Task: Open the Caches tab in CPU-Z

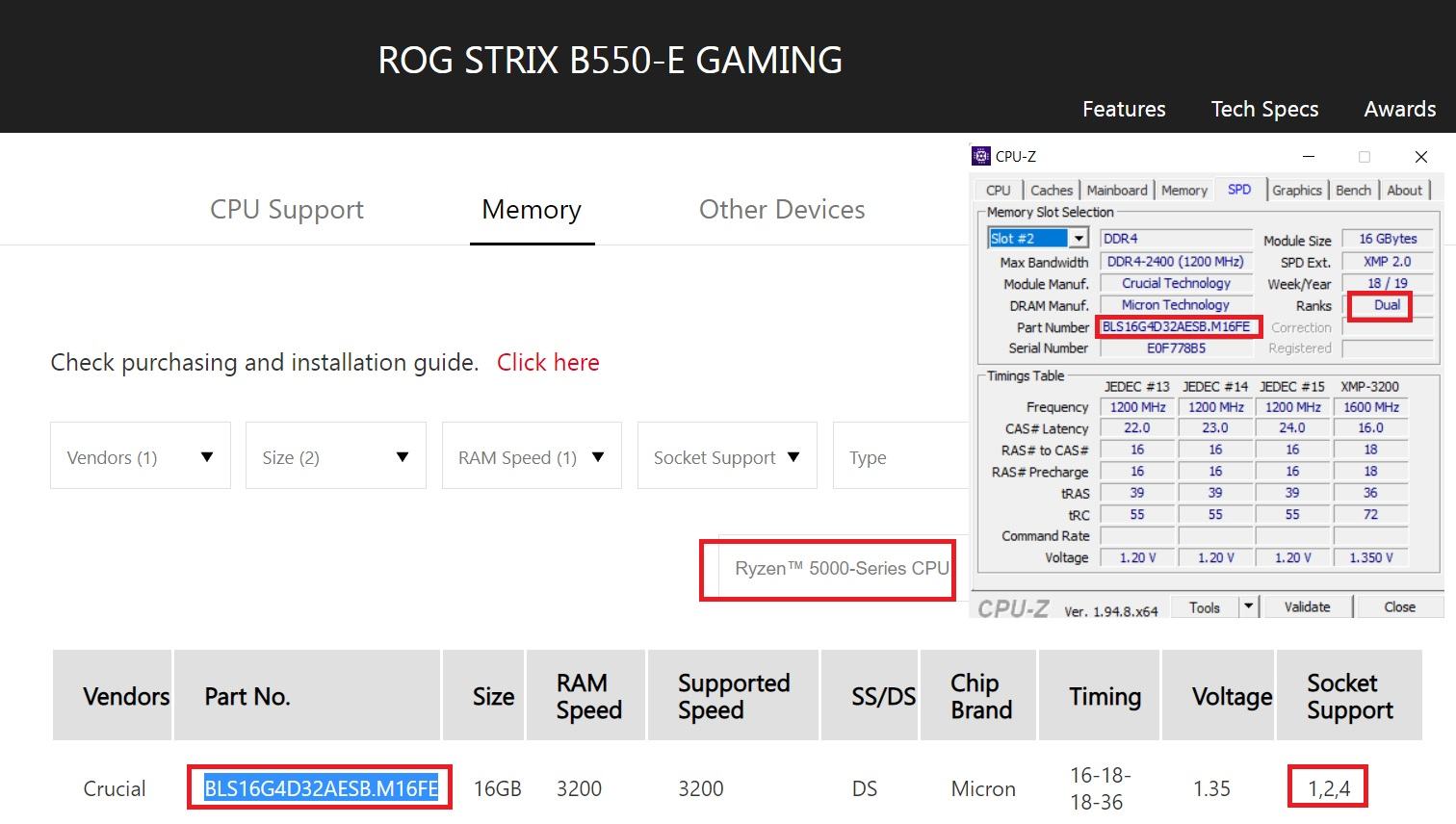Action: click(1052, 191)
